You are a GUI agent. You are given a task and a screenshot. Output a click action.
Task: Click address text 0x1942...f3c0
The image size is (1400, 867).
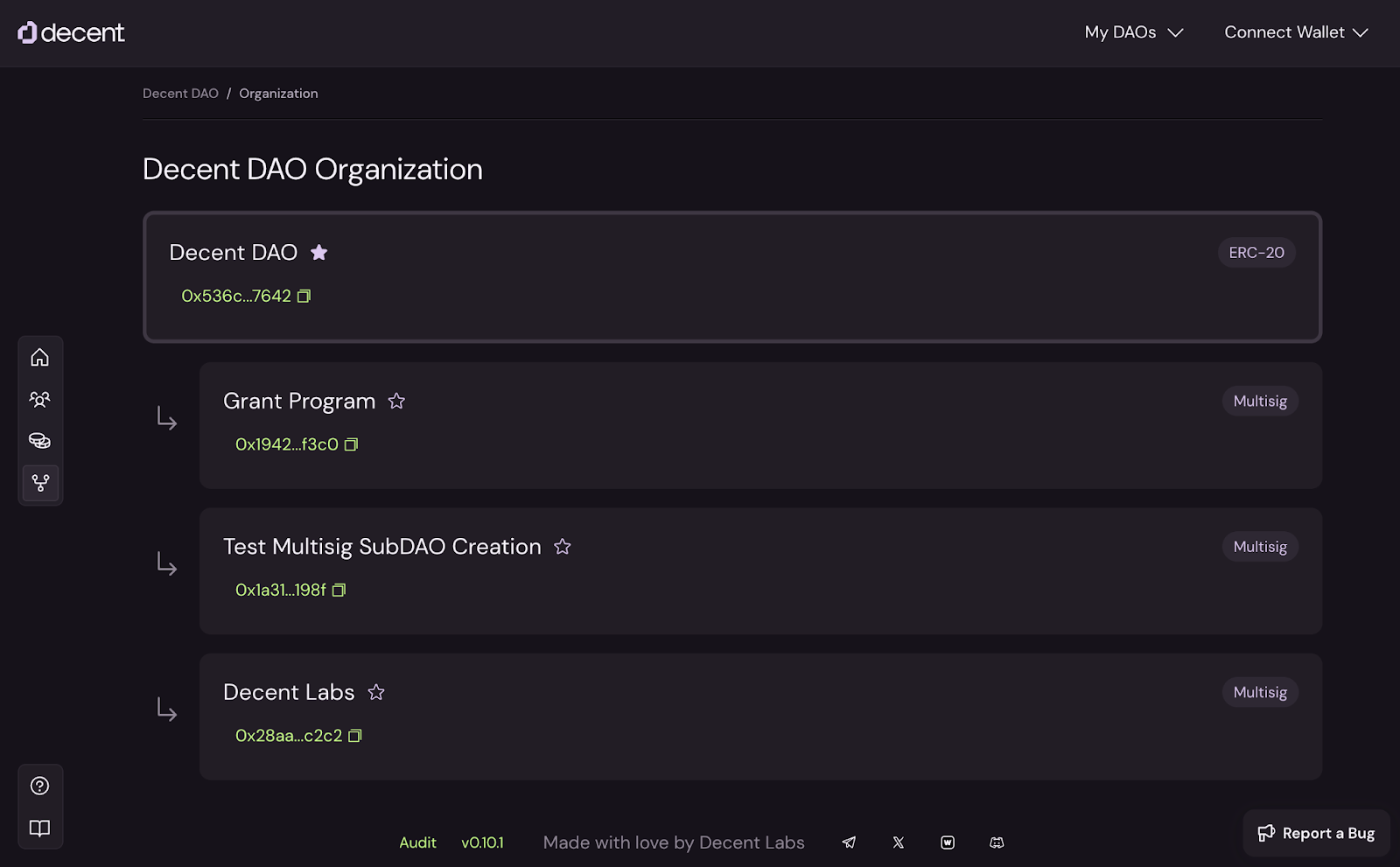tap(287, 444)
